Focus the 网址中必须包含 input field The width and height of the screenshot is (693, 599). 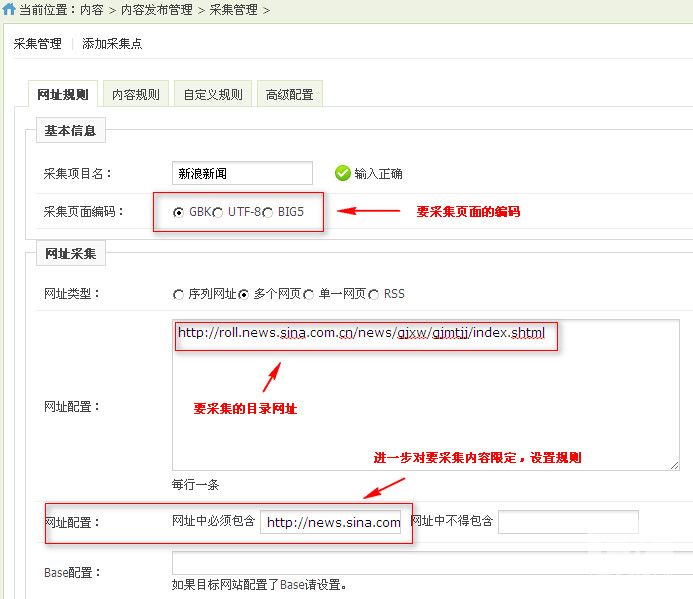pyautogui.click(x=333, y=523)
